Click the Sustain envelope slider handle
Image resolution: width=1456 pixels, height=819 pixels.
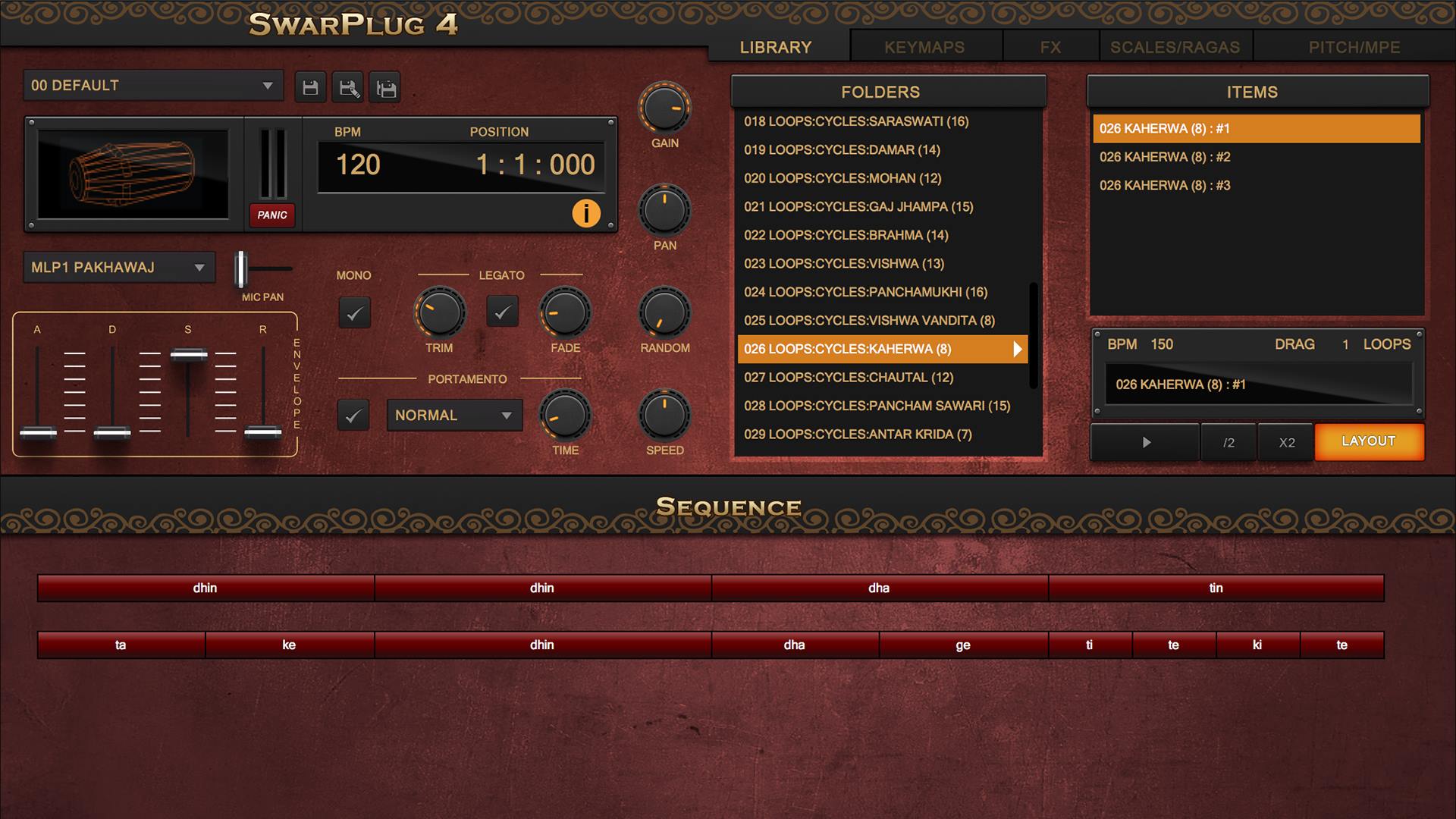[x=188, y=354]
